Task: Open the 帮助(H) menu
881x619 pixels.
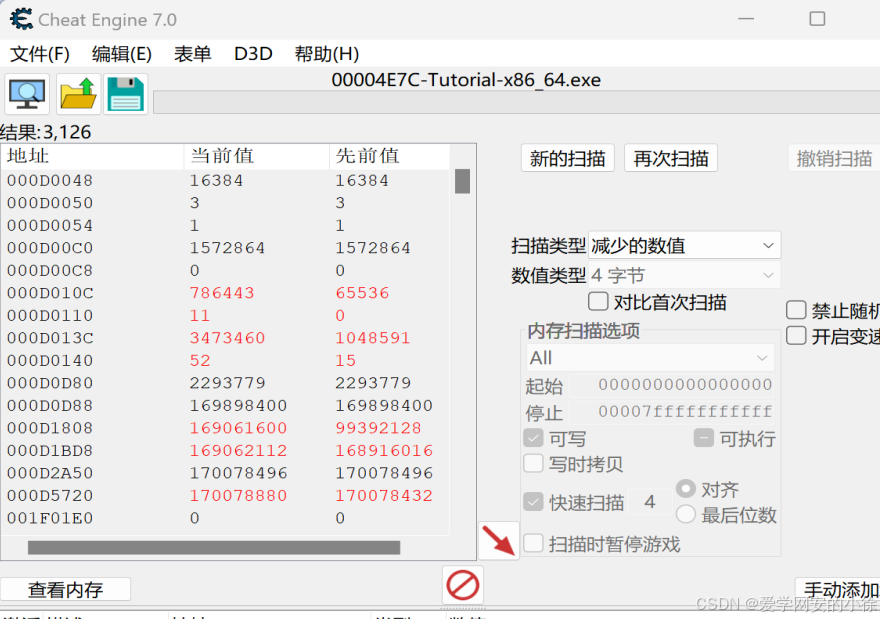Action: tap(326, 54)
